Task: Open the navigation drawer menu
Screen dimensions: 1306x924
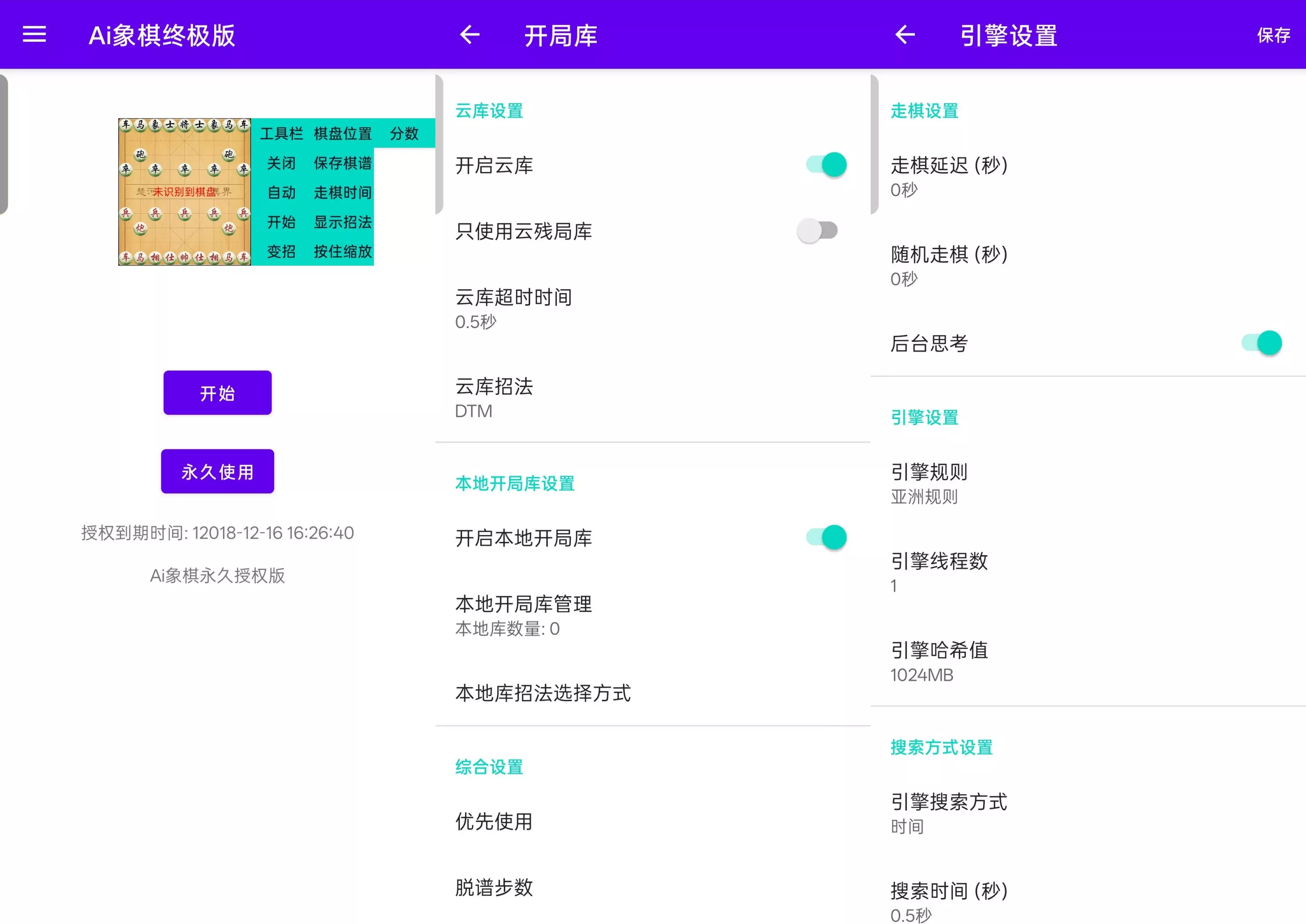Action: 34,34
